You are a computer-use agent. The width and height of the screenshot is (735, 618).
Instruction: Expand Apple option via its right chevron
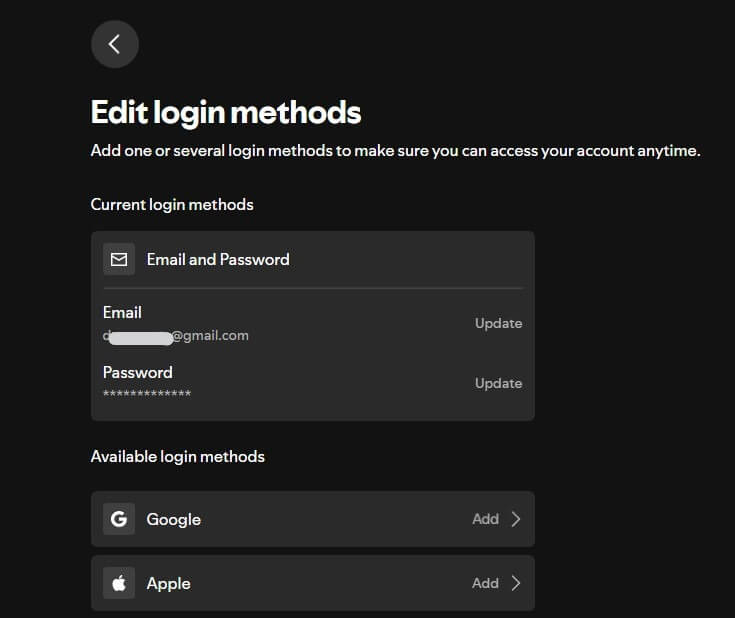click(x=516, y=583)
